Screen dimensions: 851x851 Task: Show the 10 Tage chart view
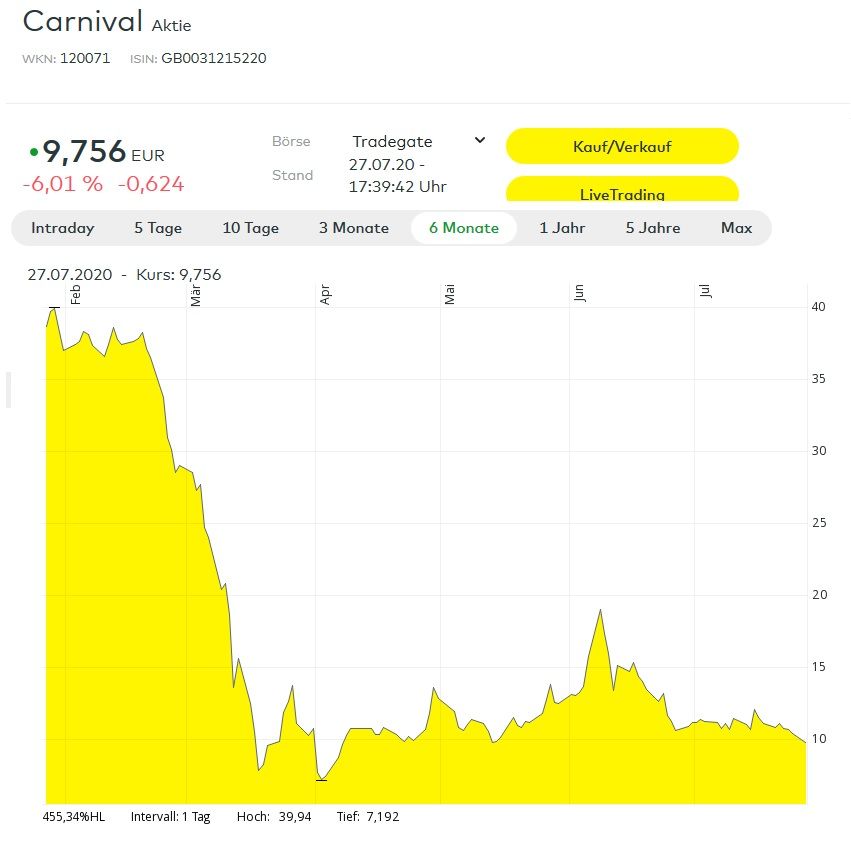click(250, 228)
